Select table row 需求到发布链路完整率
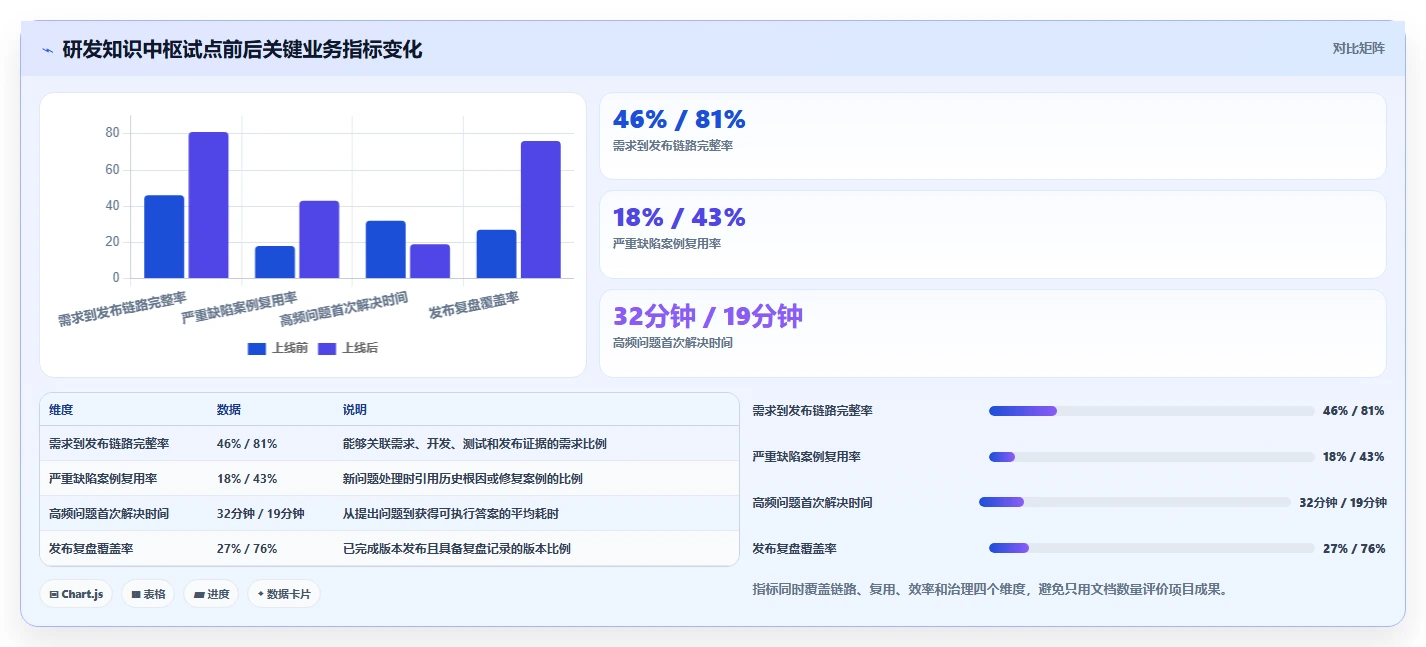Viewport: 1426px width, 647px height. pos(389,444)
